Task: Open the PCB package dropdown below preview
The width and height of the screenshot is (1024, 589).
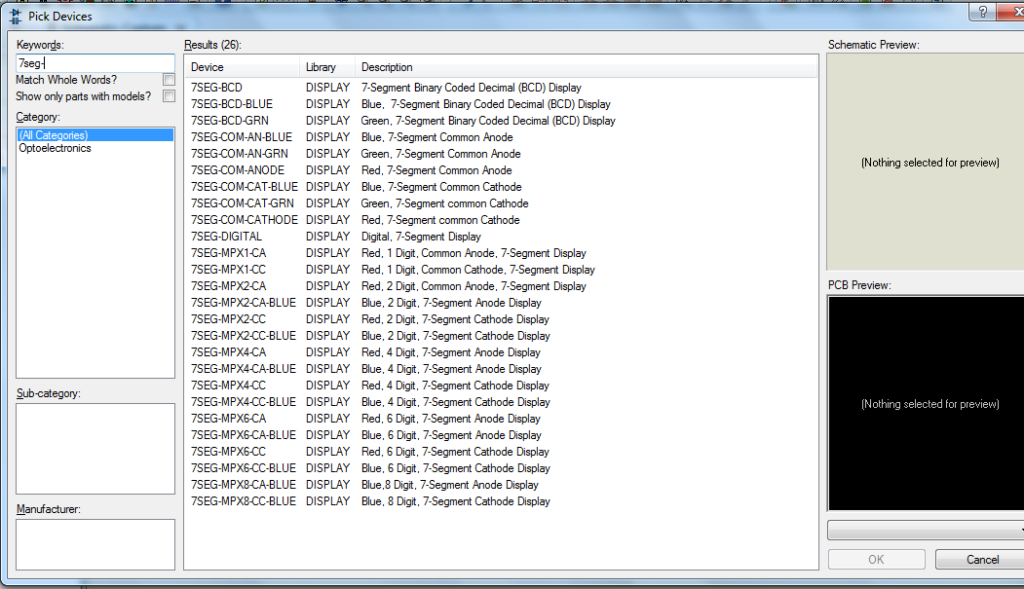Action: pyautogui.click(x=925, y=529)
